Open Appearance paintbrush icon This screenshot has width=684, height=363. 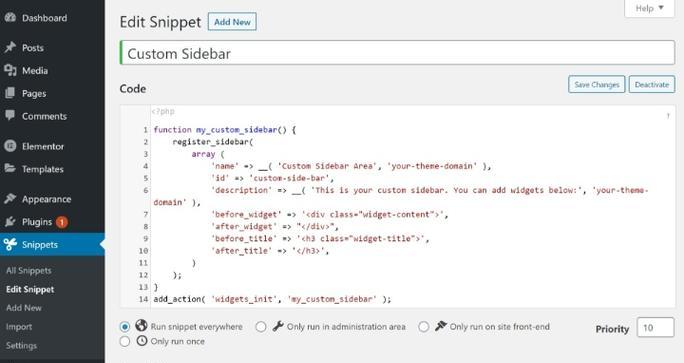10,199
